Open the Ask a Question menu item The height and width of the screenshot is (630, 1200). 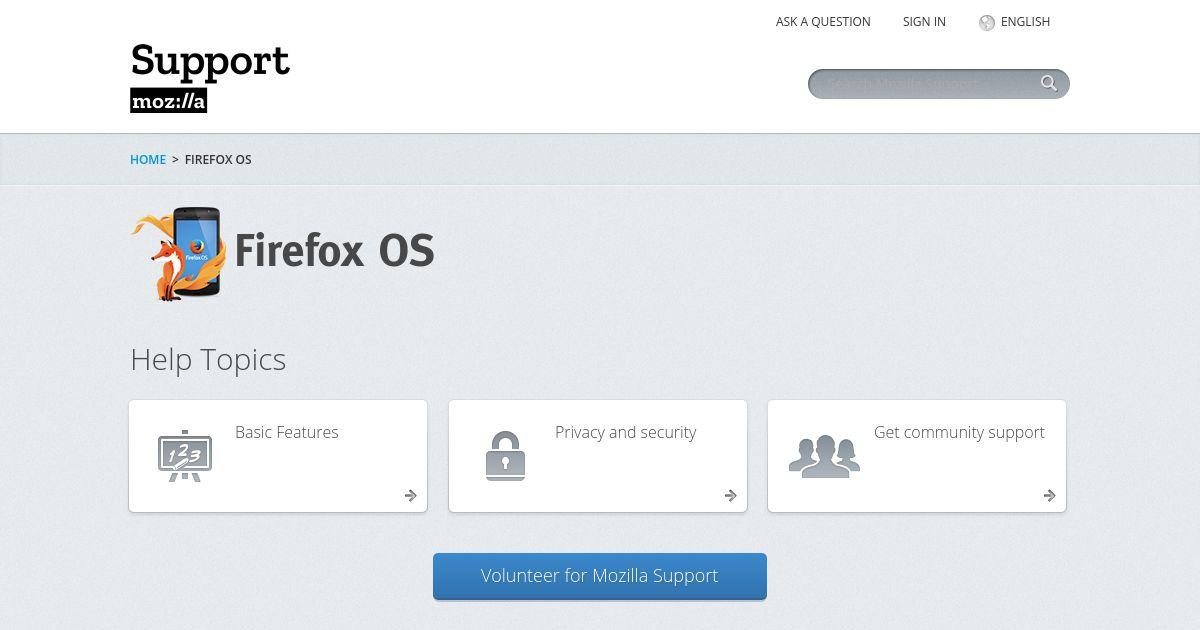coord(823,22)
